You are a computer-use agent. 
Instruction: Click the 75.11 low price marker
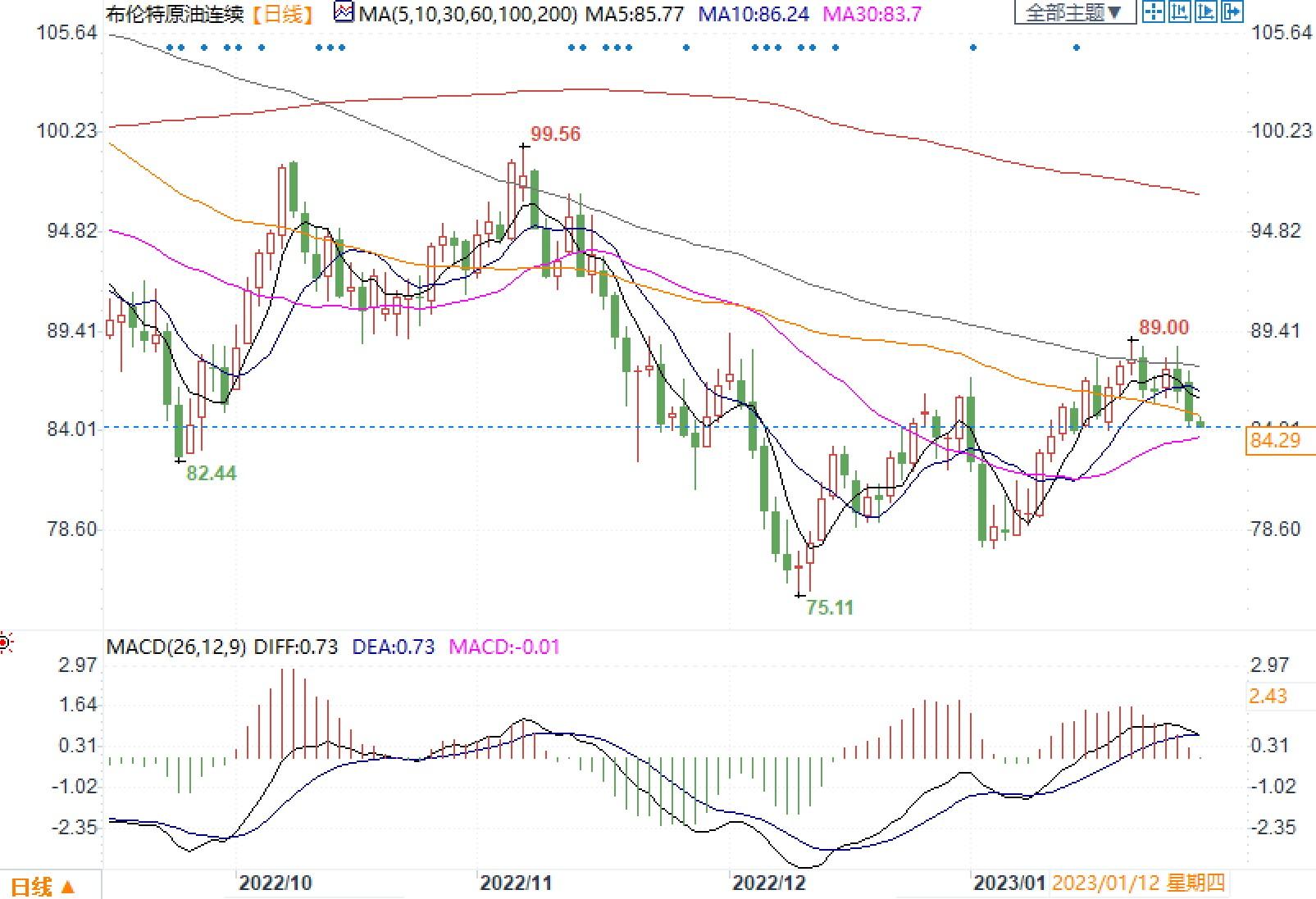coord(830,607)
